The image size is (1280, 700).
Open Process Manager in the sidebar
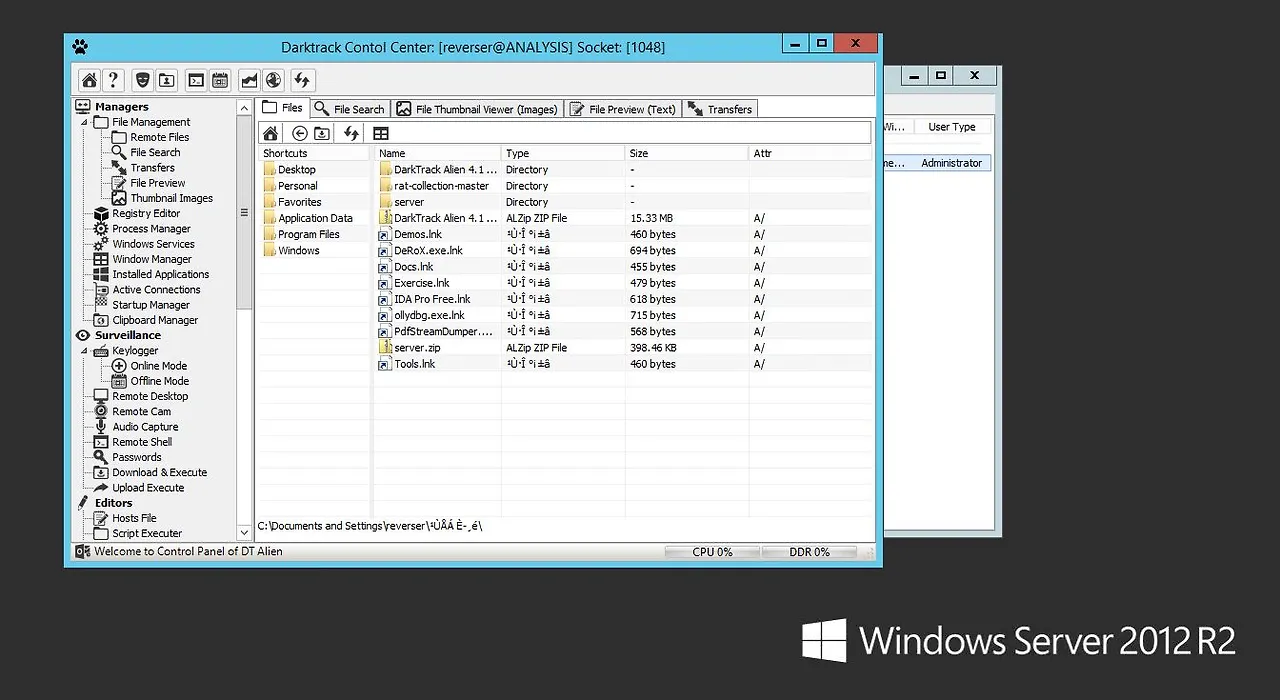point(151,228)
